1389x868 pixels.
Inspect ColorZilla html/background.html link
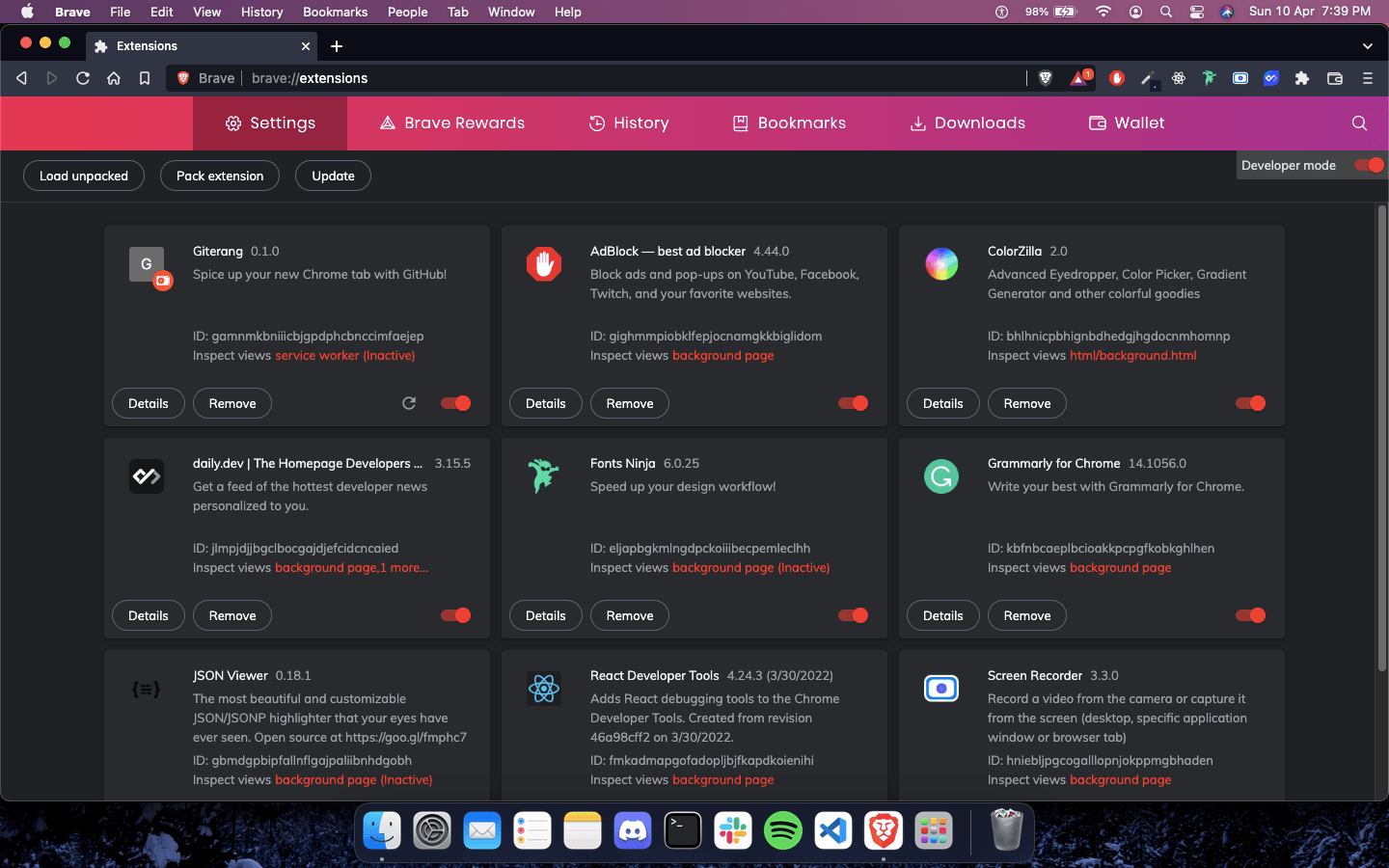point(1133,355)
